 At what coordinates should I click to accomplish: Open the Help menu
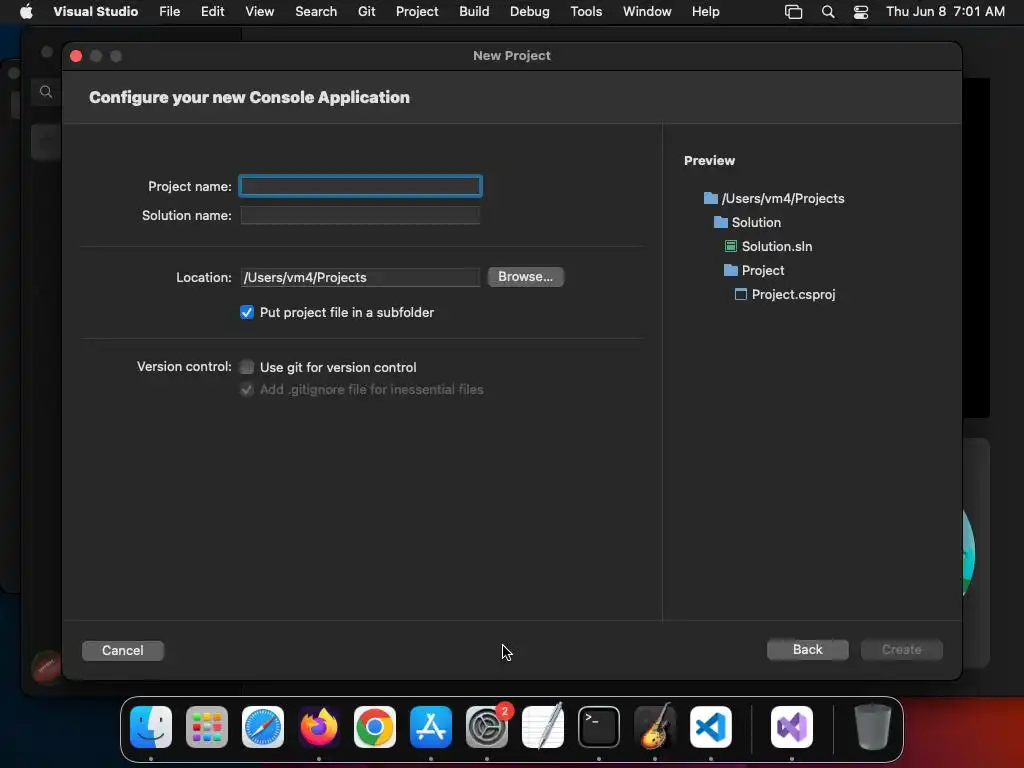(706, 12)
